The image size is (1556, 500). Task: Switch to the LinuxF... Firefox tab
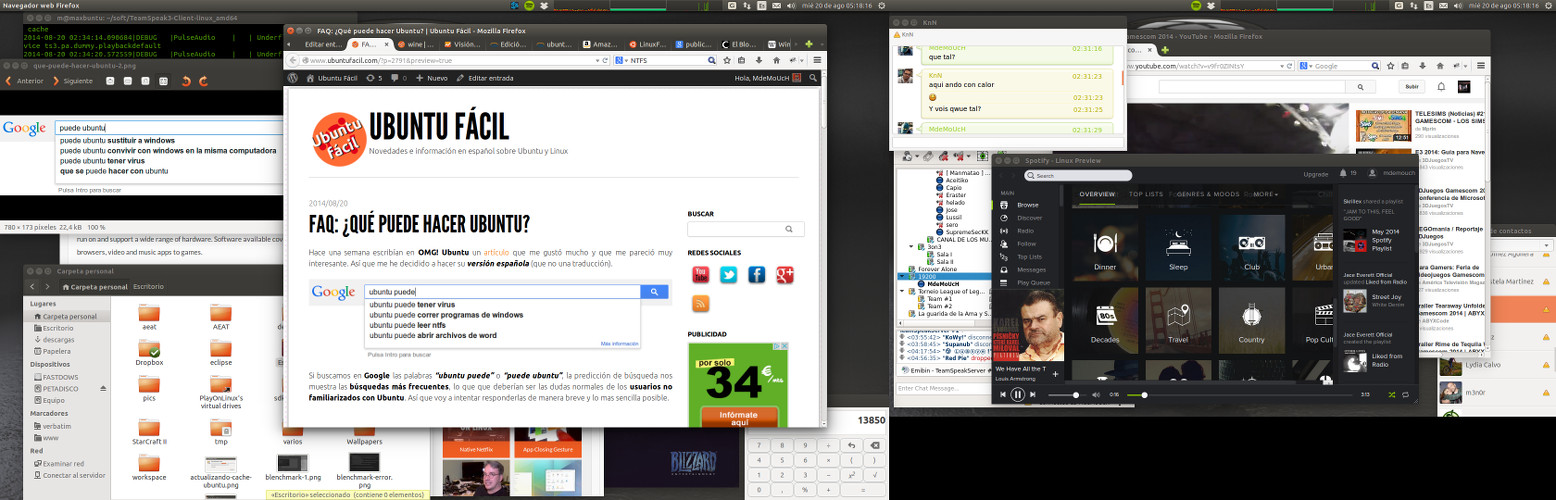tap(647, 44)
